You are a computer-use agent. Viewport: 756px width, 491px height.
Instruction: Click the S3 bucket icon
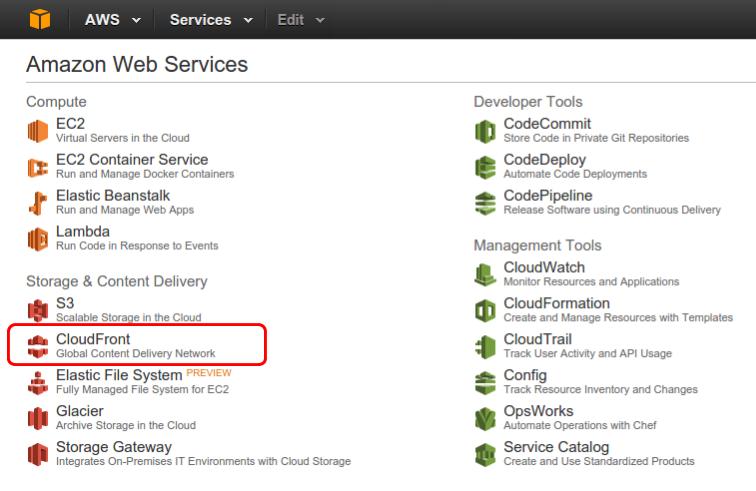[38, 311]
